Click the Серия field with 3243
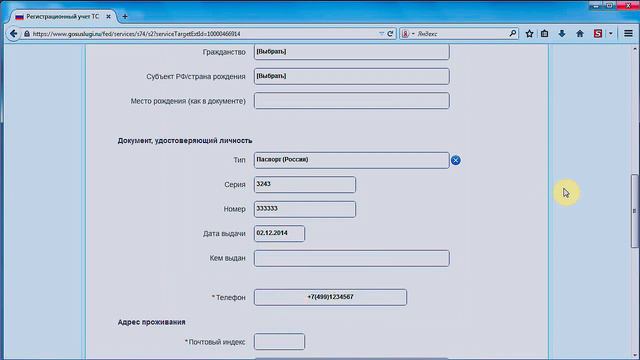Screen dimensions: 640x360 (x=304, y=184)
